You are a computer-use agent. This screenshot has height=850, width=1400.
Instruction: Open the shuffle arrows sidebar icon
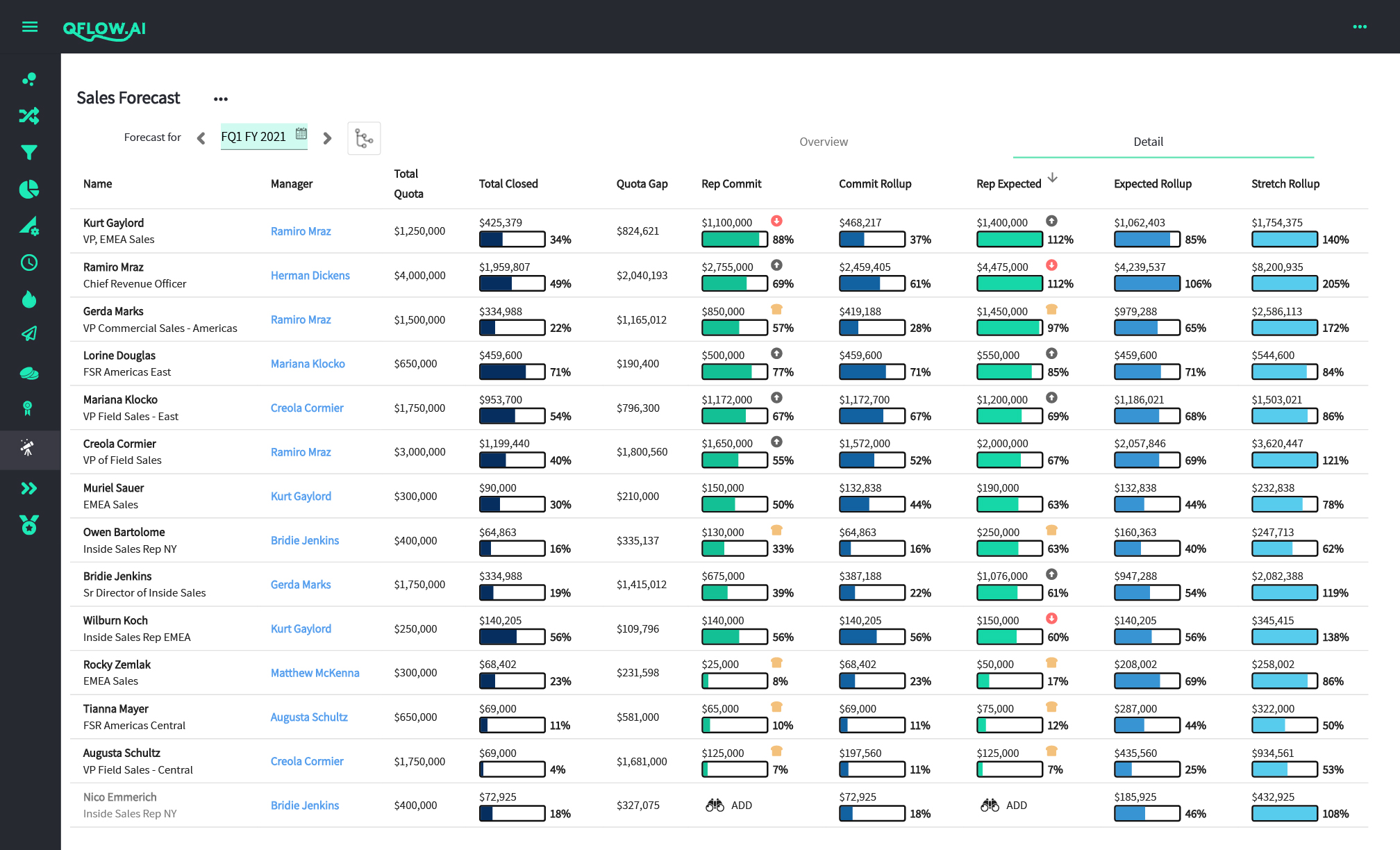pos(29,115)
